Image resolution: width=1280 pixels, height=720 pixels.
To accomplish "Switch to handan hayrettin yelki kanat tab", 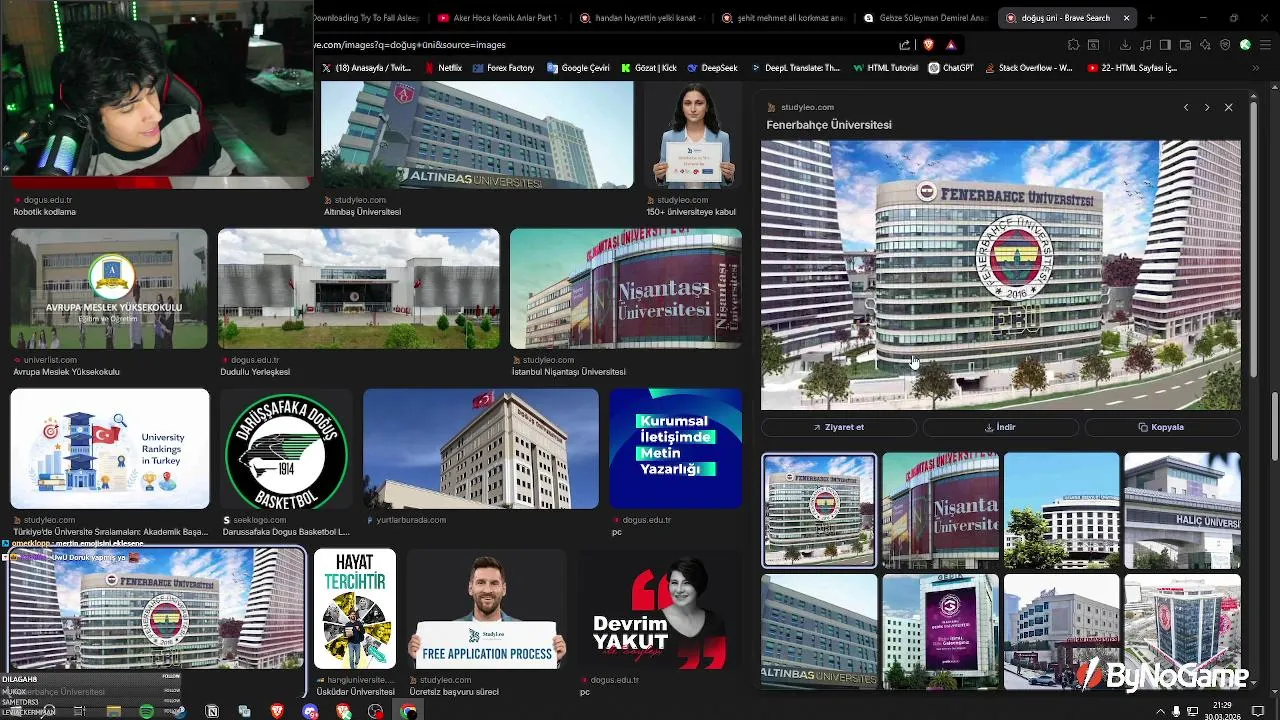I will point(640,18).
